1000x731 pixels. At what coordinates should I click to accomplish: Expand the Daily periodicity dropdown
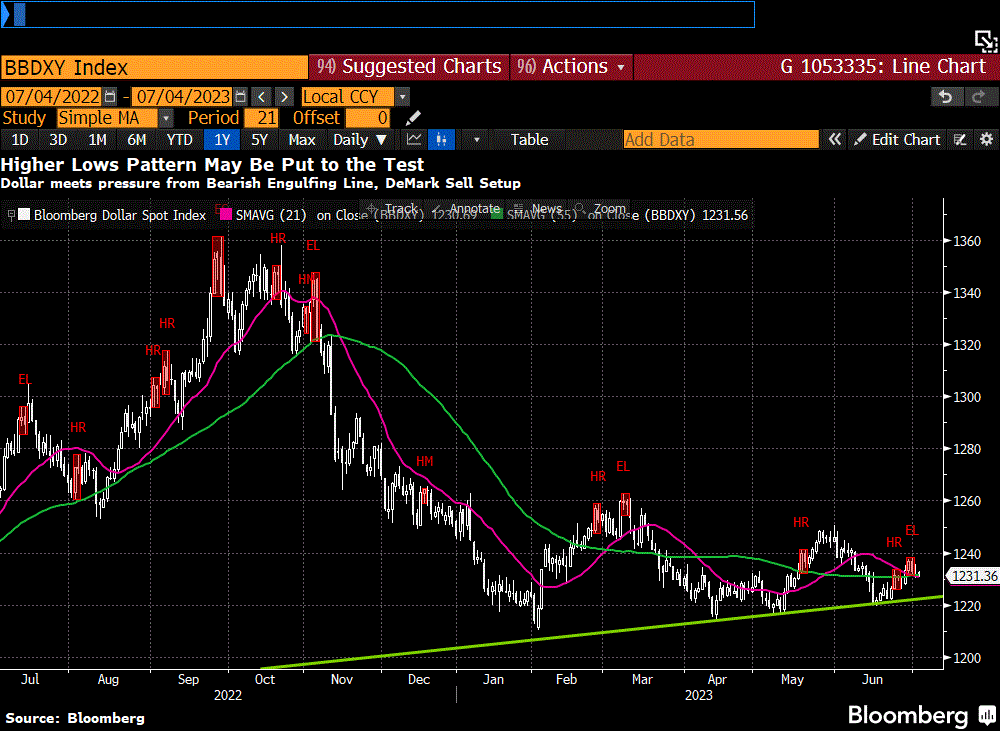tap(360, 140)
